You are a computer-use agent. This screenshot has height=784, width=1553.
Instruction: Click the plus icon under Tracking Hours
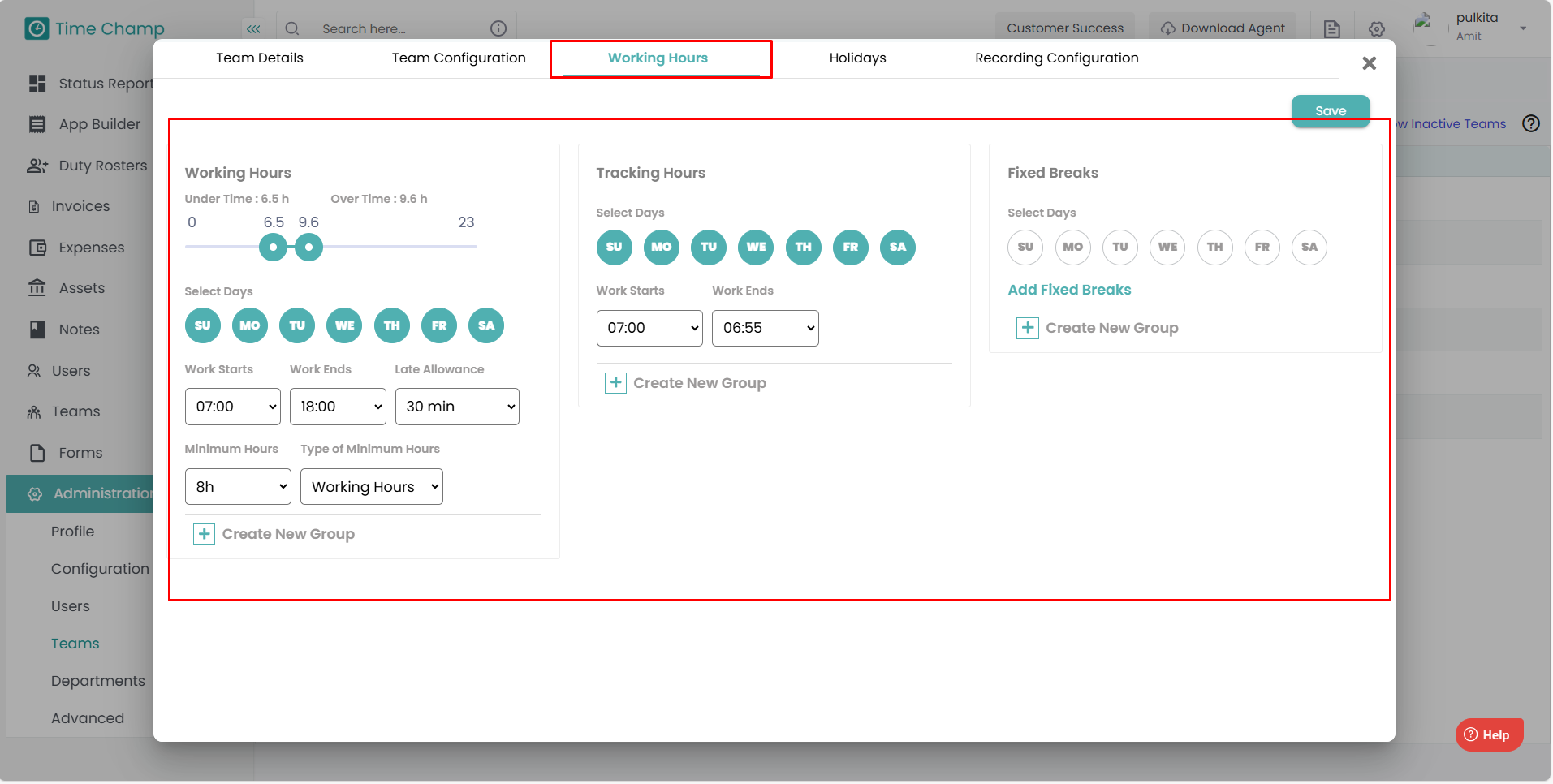coord(615,383)
